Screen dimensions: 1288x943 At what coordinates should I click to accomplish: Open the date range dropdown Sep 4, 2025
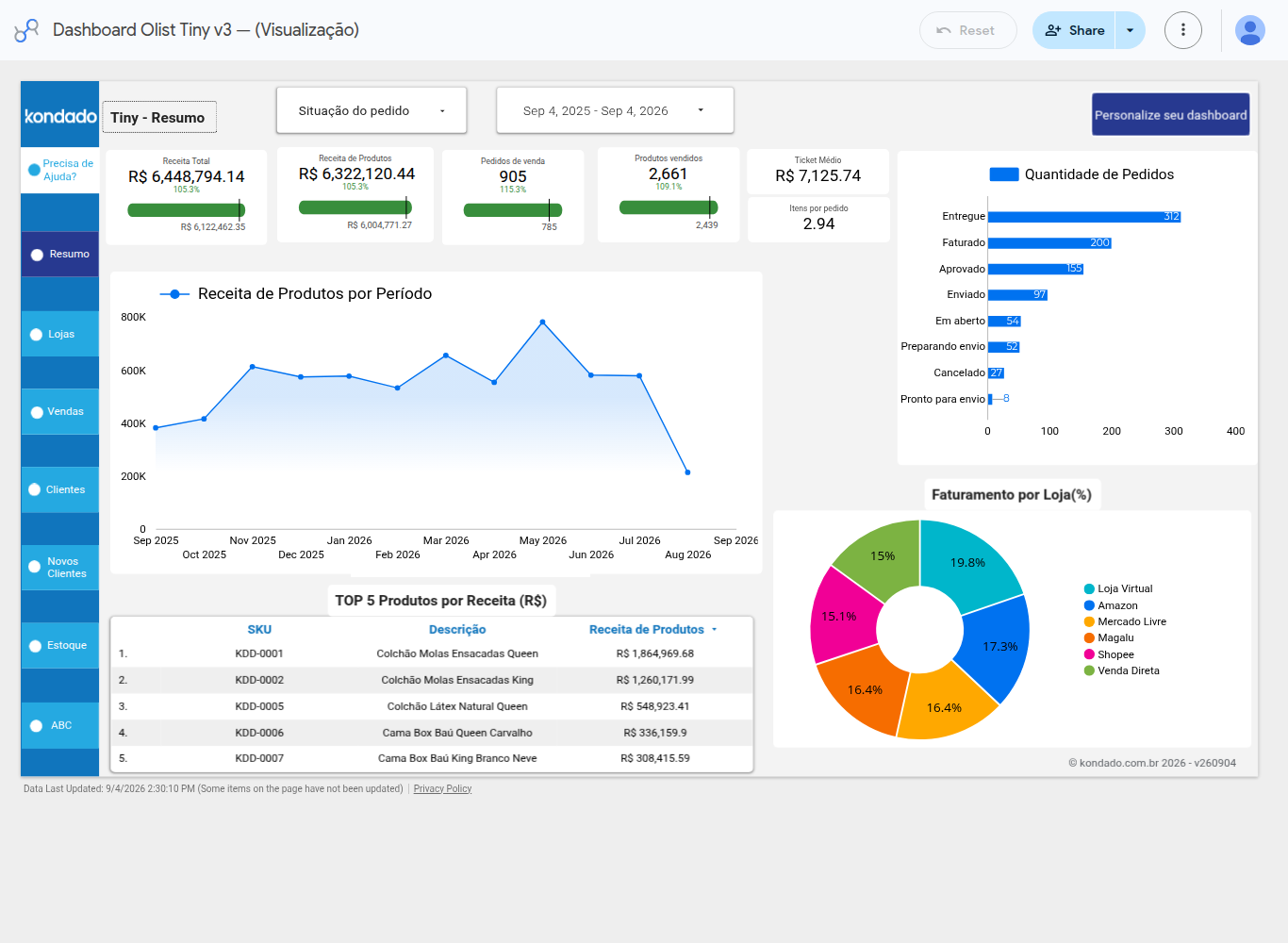[x=615, y=110]
